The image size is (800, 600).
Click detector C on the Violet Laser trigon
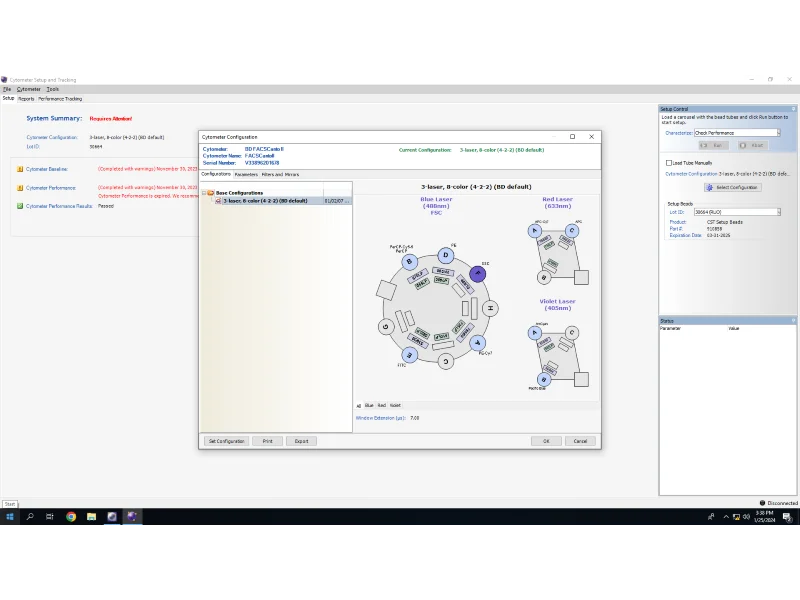(571, 333)
